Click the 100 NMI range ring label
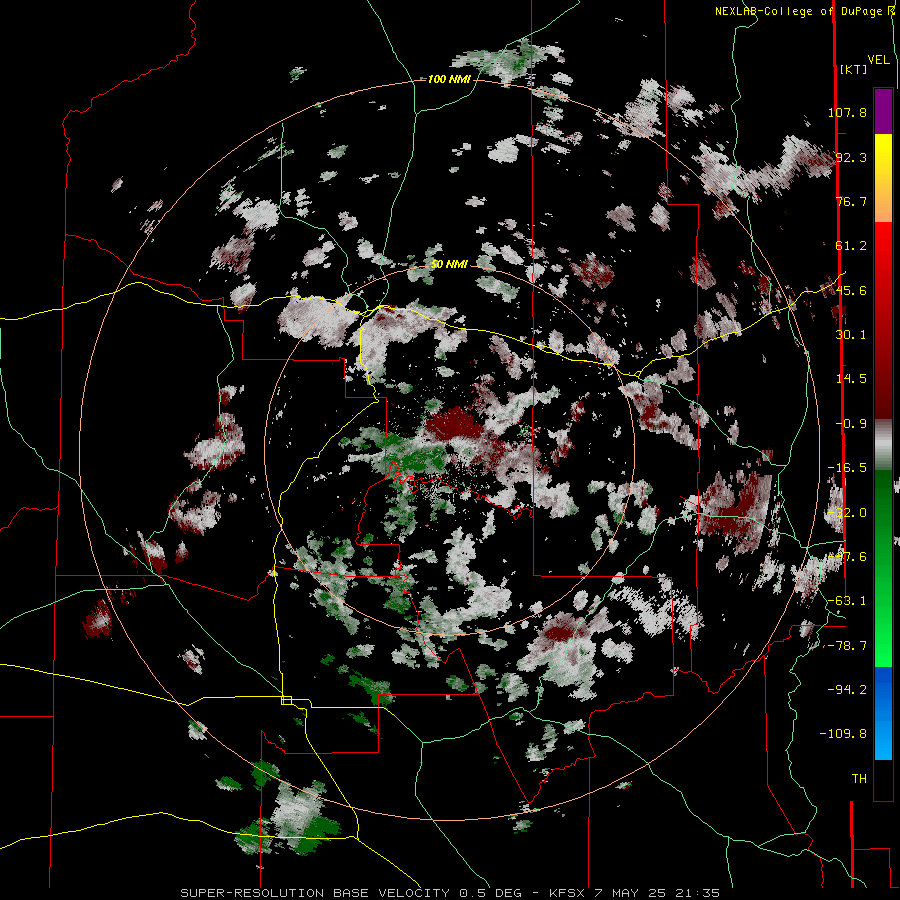The width and height of the screenshot is (900, 900). pos(449,79)
